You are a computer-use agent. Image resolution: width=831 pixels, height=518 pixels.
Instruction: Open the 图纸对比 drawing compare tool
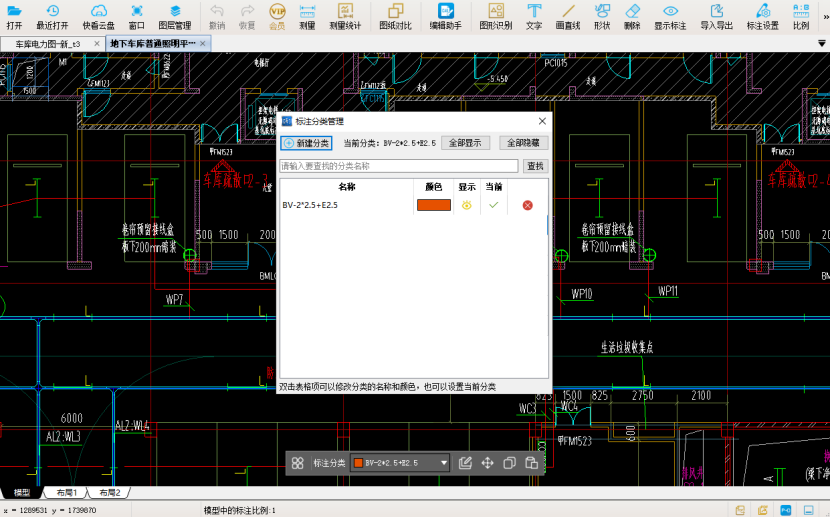click(395, 15)
